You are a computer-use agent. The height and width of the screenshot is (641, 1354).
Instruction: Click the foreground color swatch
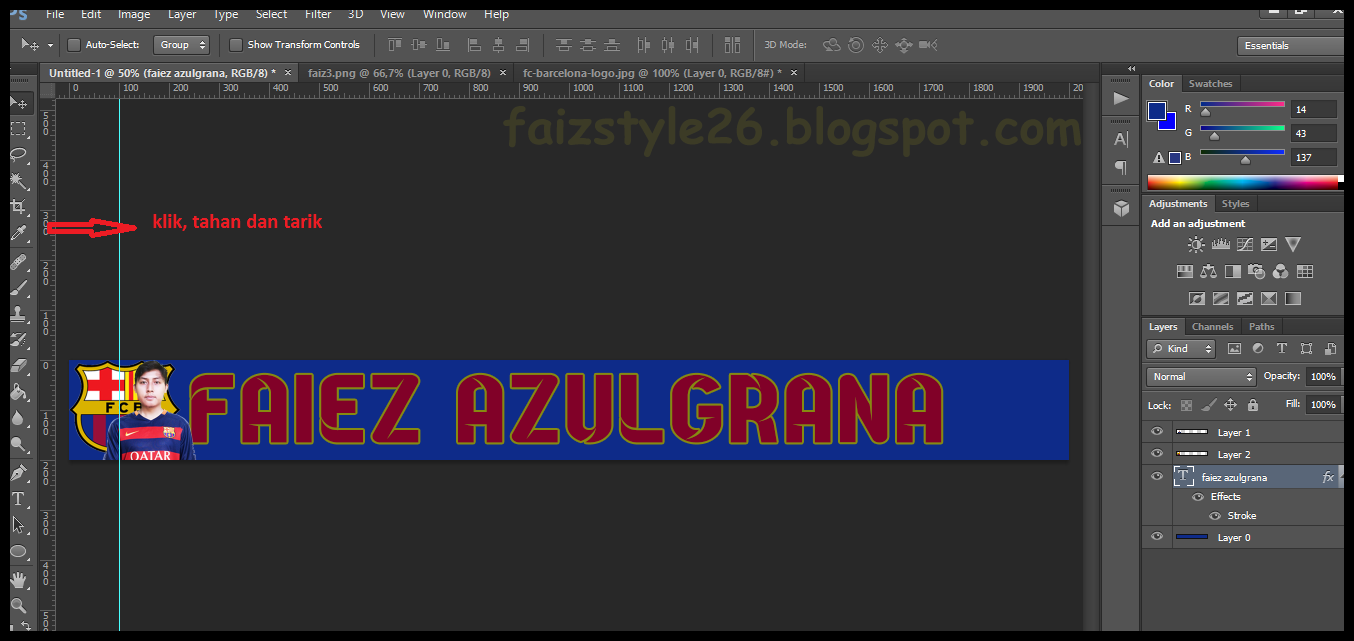1157,110
